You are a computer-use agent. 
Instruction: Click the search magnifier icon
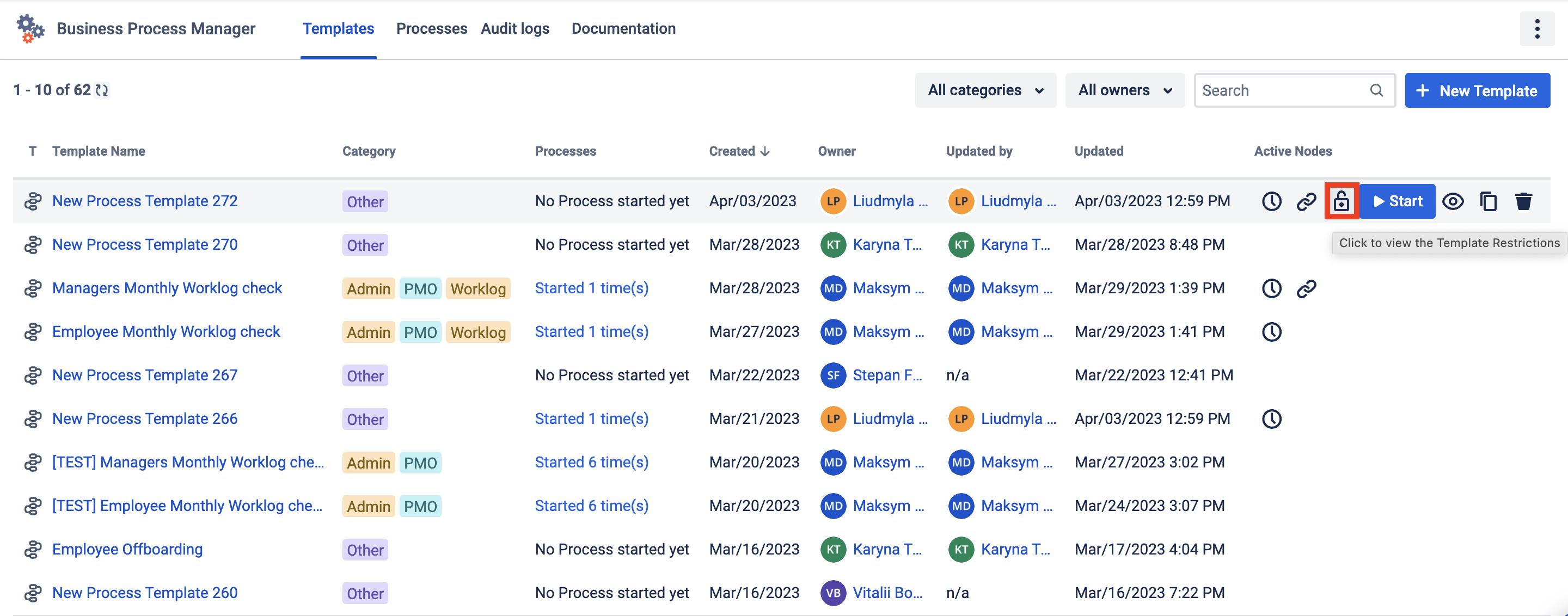1376,91
